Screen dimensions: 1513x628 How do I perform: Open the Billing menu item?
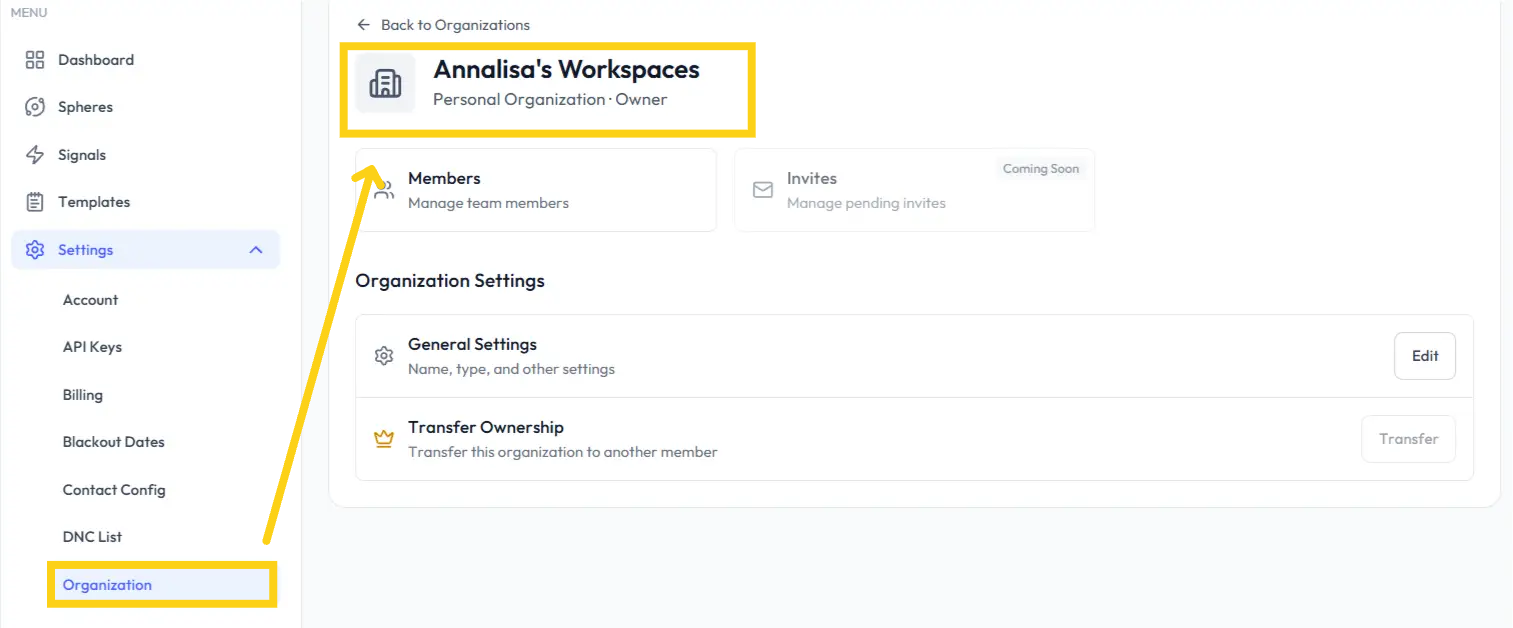point(83,395)
